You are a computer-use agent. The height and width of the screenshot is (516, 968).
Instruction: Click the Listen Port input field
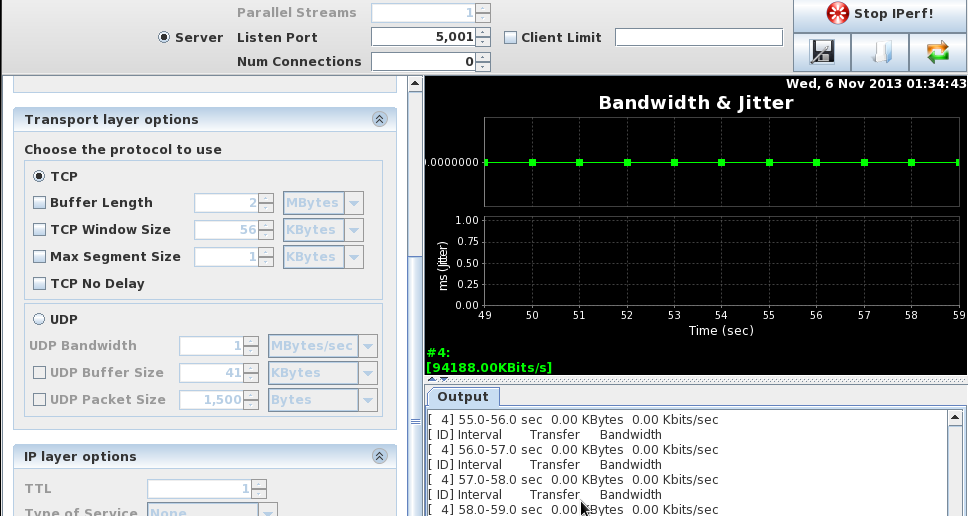pyautogui.click(x=424, y=37)
